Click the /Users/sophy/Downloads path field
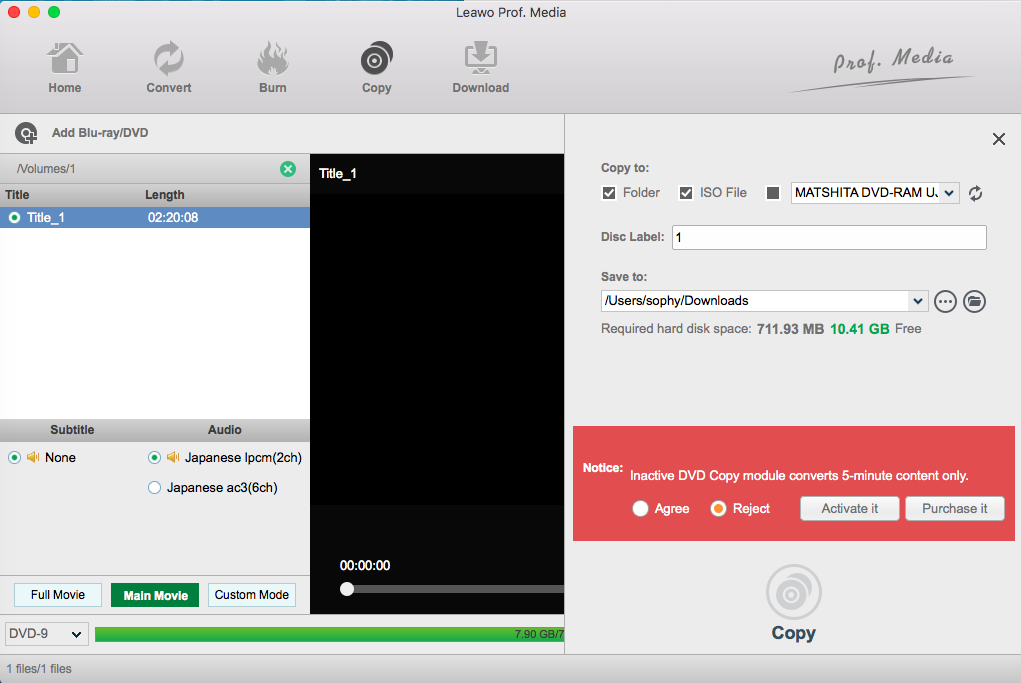The width and height of the screenshot is (1021, 683). (x=755, y=301)
